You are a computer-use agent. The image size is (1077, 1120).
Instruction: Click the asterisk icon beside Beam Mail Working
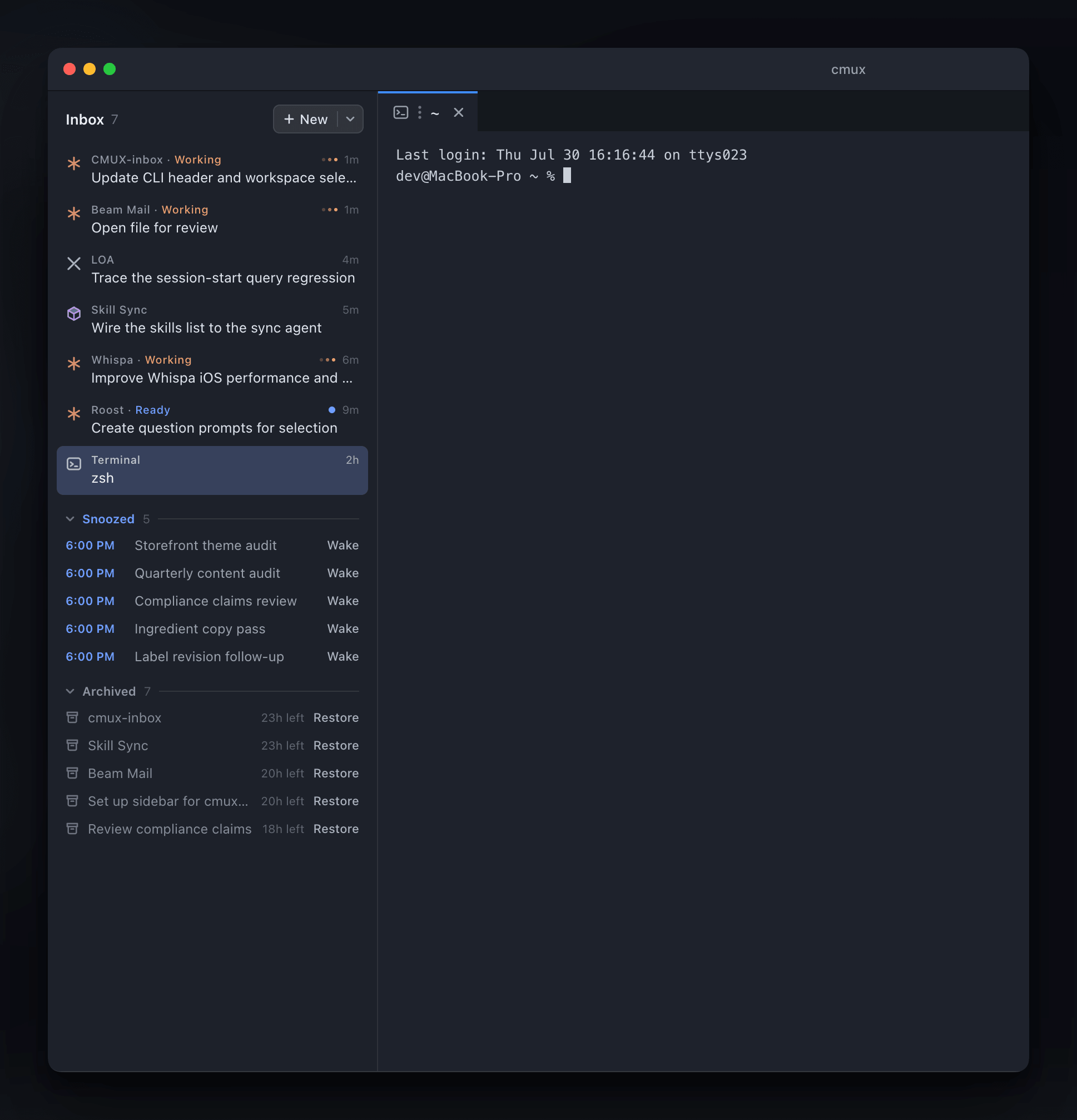(74, 214)
